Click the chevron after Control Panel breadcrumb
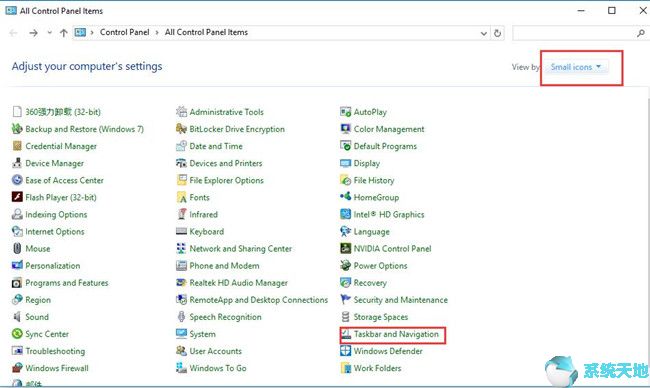This screenshot has height=388, width=650. [157, 32]
